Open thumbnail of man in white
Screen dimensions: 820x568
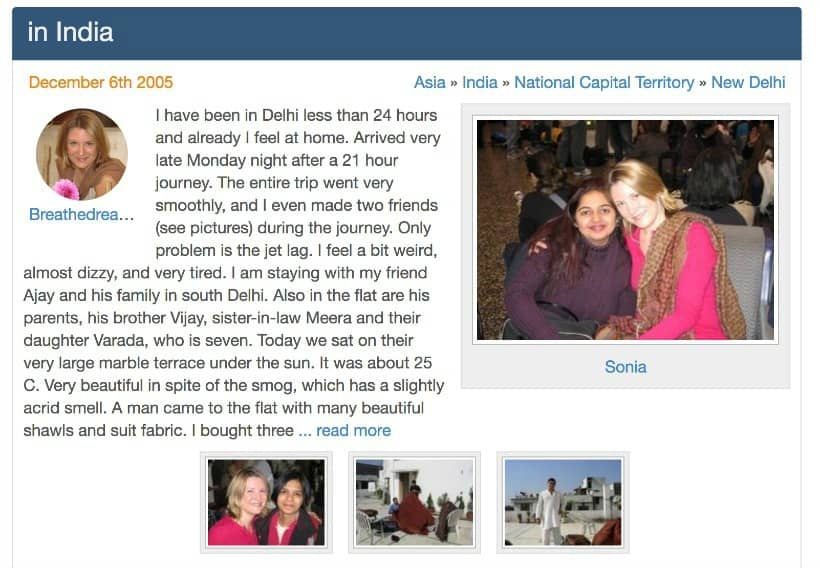pyautogui.click(x=563, y=502)
